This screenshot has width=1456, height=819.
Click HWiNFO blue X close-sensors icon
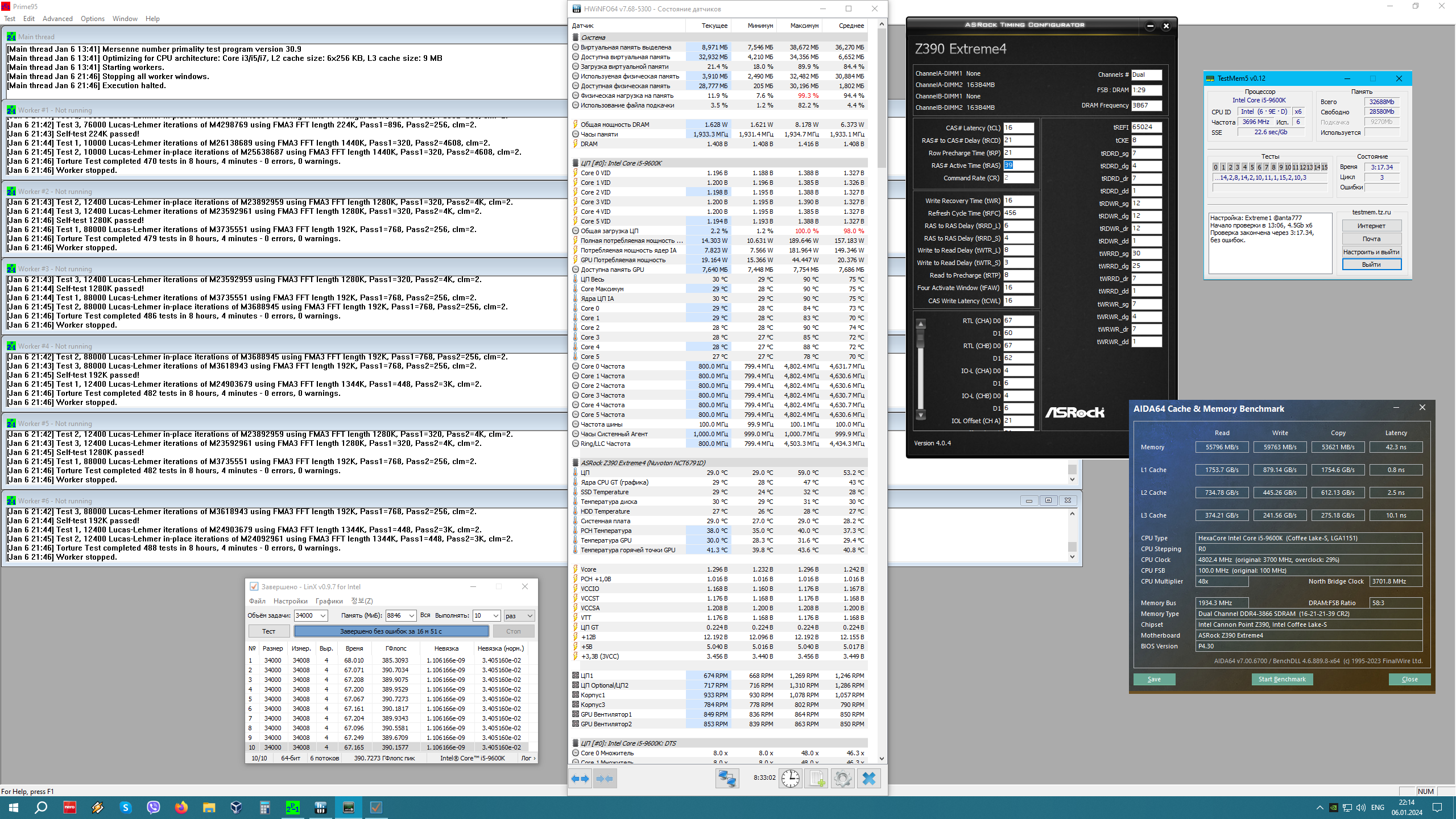[869, 779]
